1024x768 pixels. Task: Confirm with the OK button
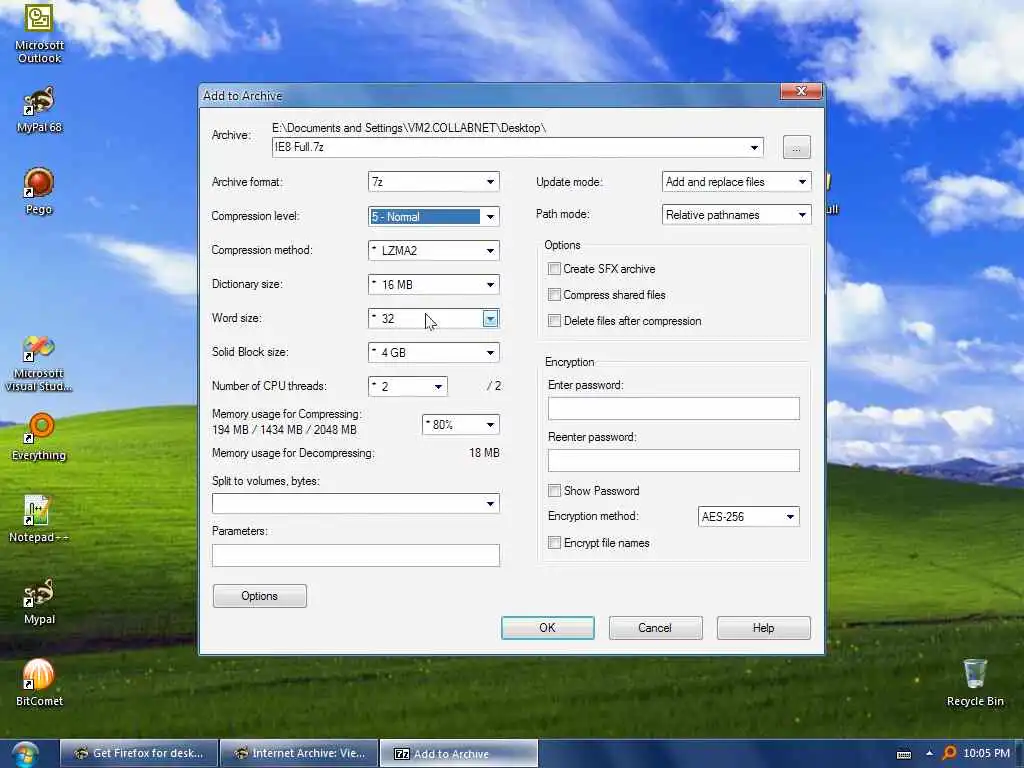coord(547,628)
